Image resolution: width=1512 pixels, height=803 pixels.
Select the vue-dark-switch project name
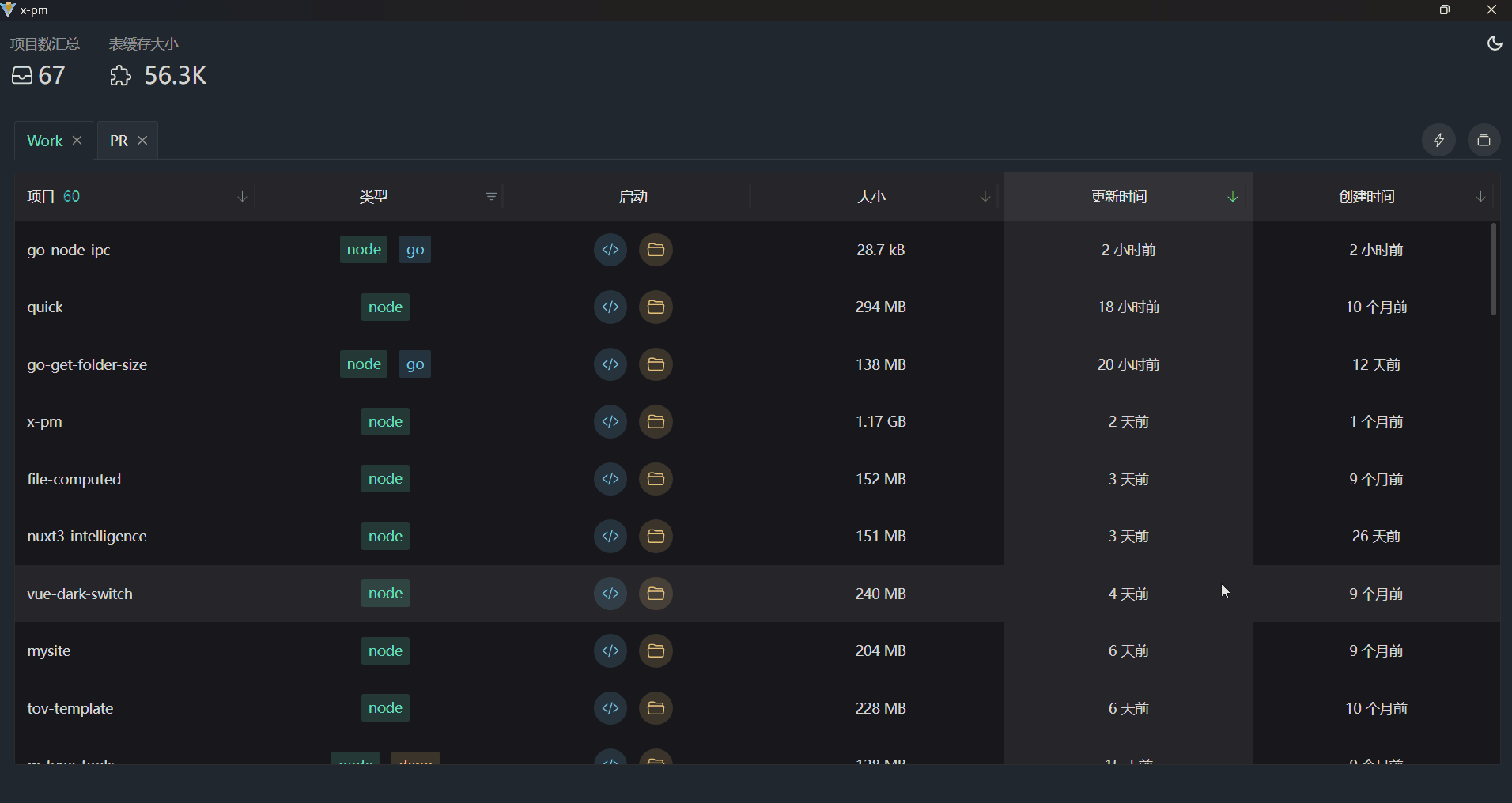pyautogui.click(x=80, y=594)
